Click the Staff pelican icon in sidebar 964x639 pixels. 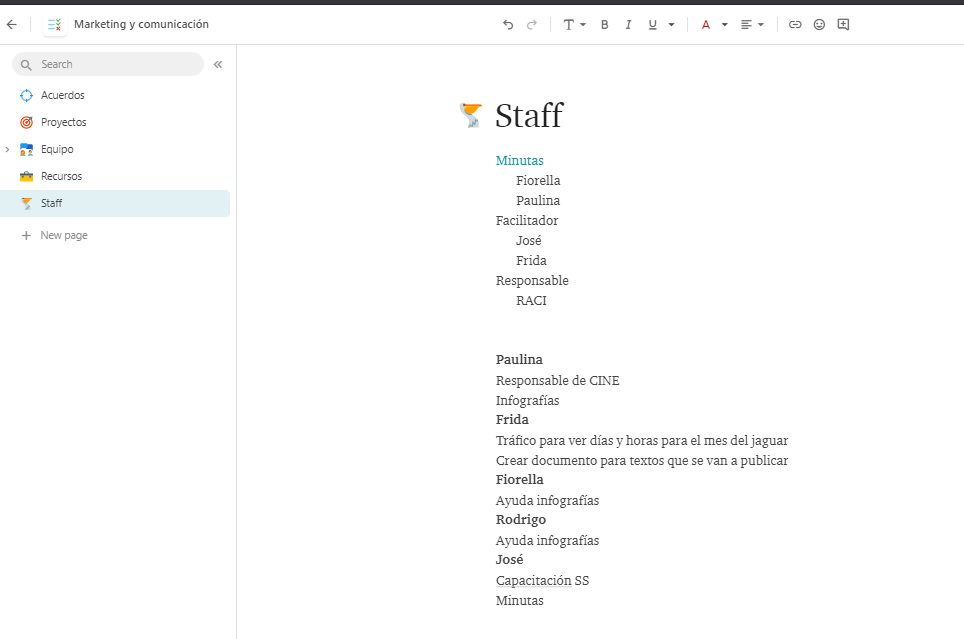click(26, 204)
